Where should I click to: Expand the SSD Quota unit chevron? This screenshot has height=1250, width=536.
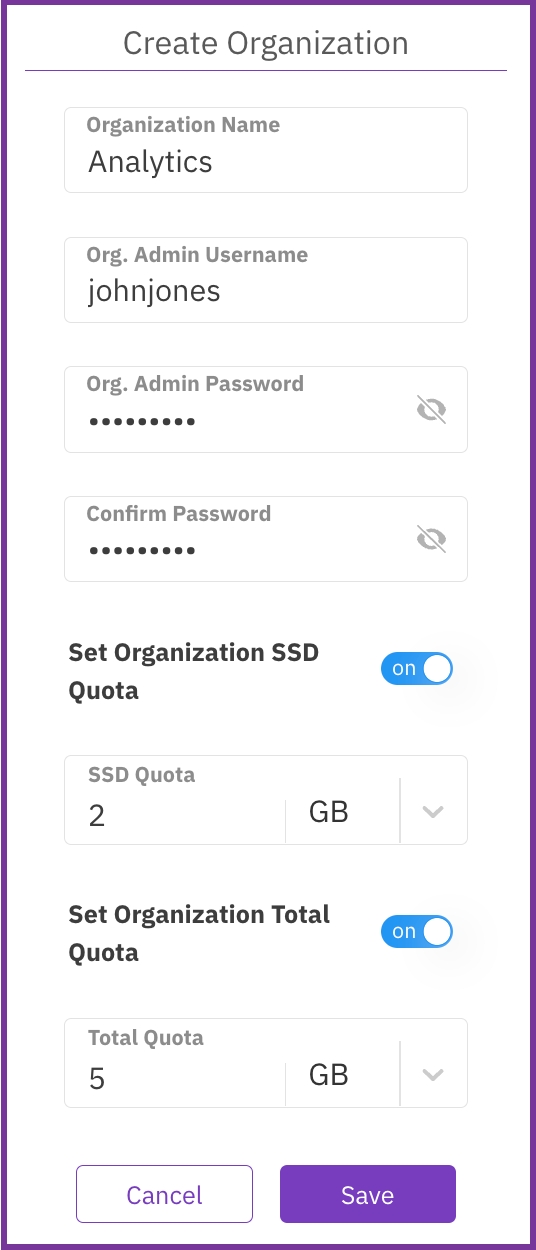433,811
